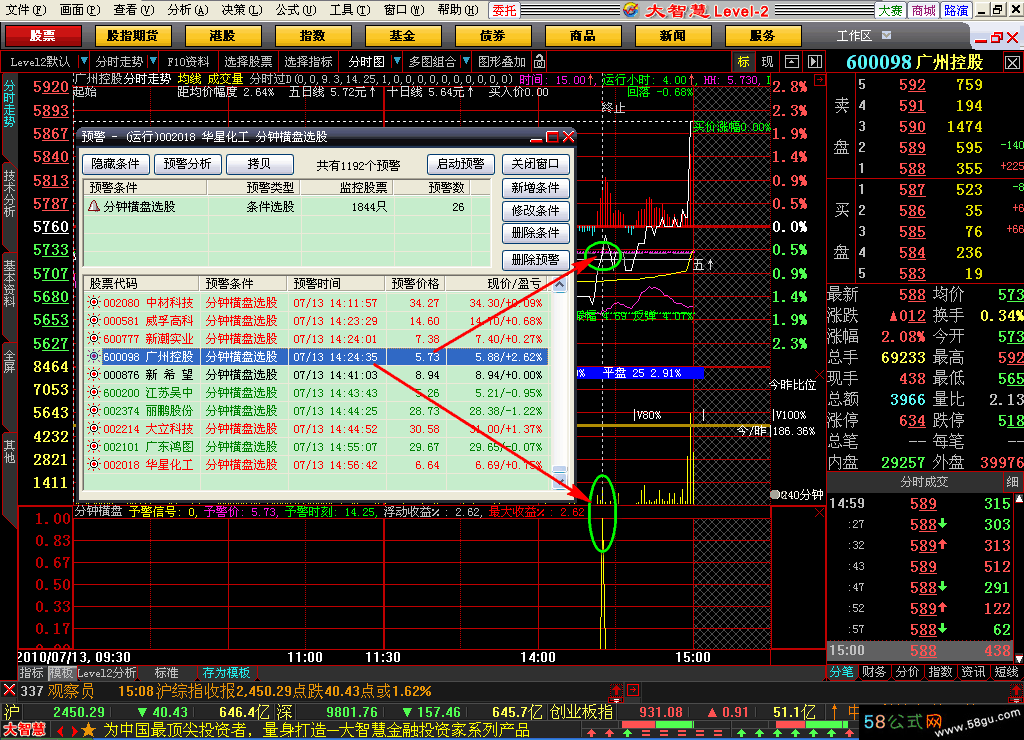Image resolution: width=1024 pixels, height=740 pixels.
Task: Expand the 分时走势 dropdown arrow
Action: click(x=153, y=61)
